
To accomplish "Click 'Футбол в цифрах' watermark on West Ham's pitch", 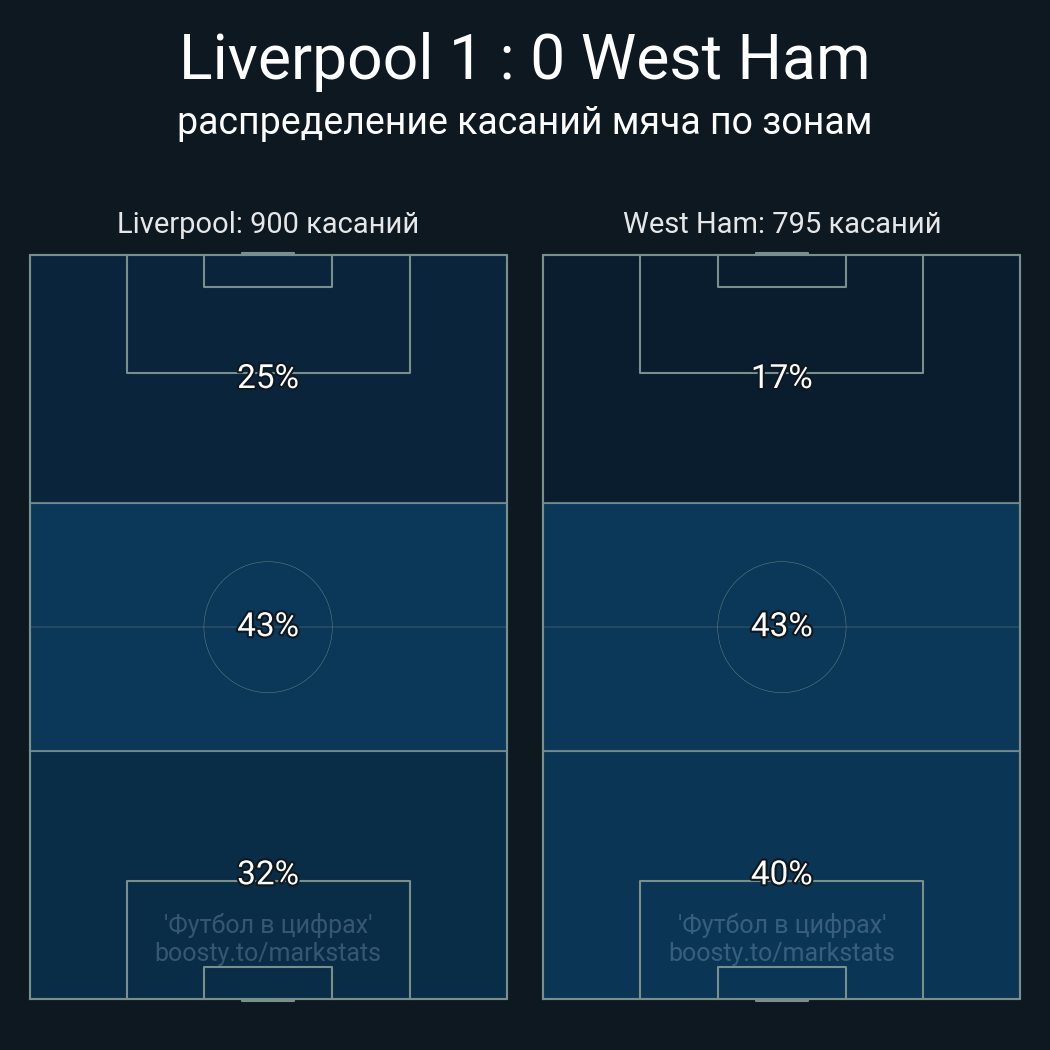I will [x=782, y=924].
